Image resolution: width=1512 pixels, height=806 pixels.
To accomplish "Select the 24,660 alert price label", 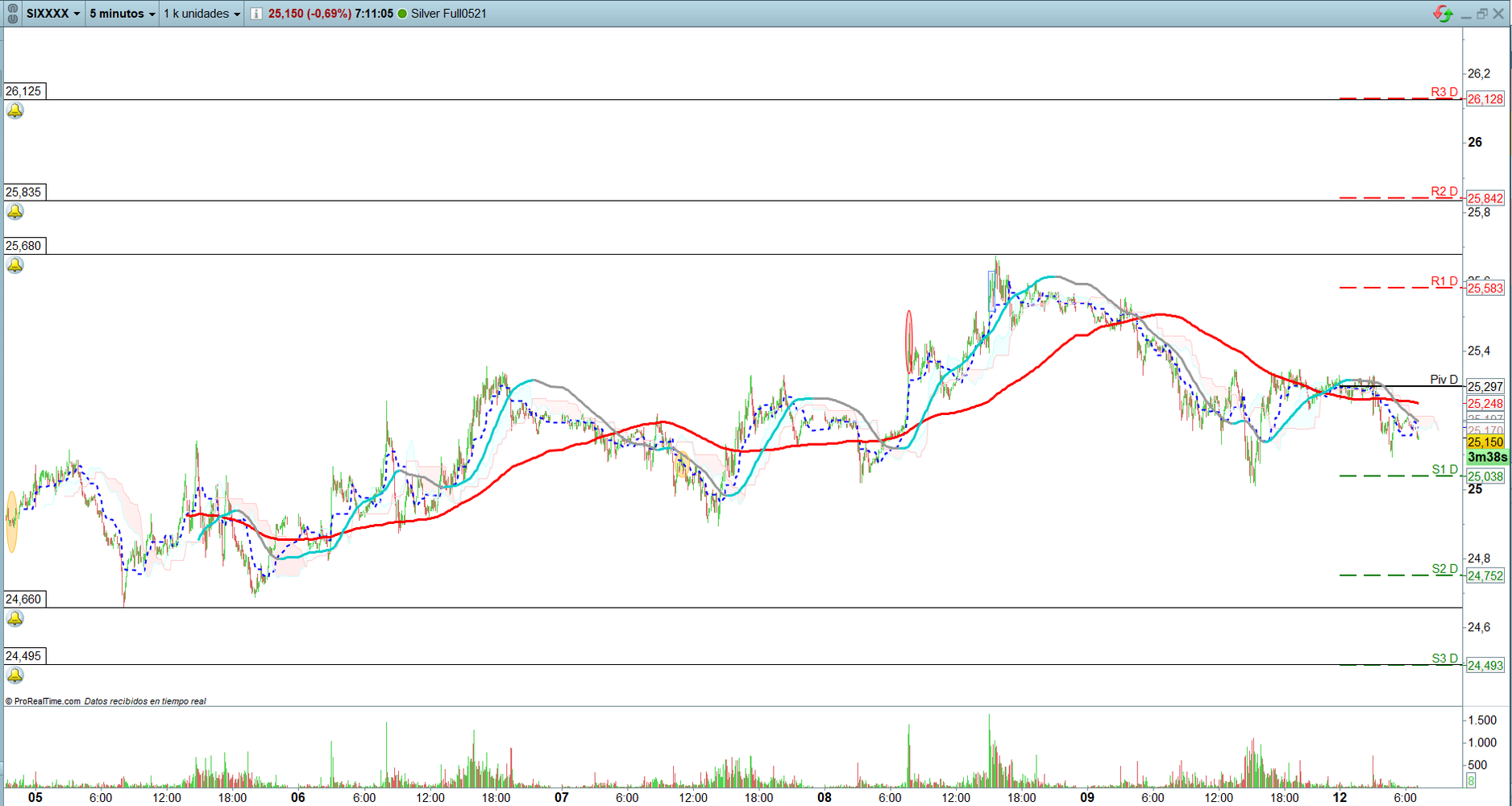I will pos(23,599).
